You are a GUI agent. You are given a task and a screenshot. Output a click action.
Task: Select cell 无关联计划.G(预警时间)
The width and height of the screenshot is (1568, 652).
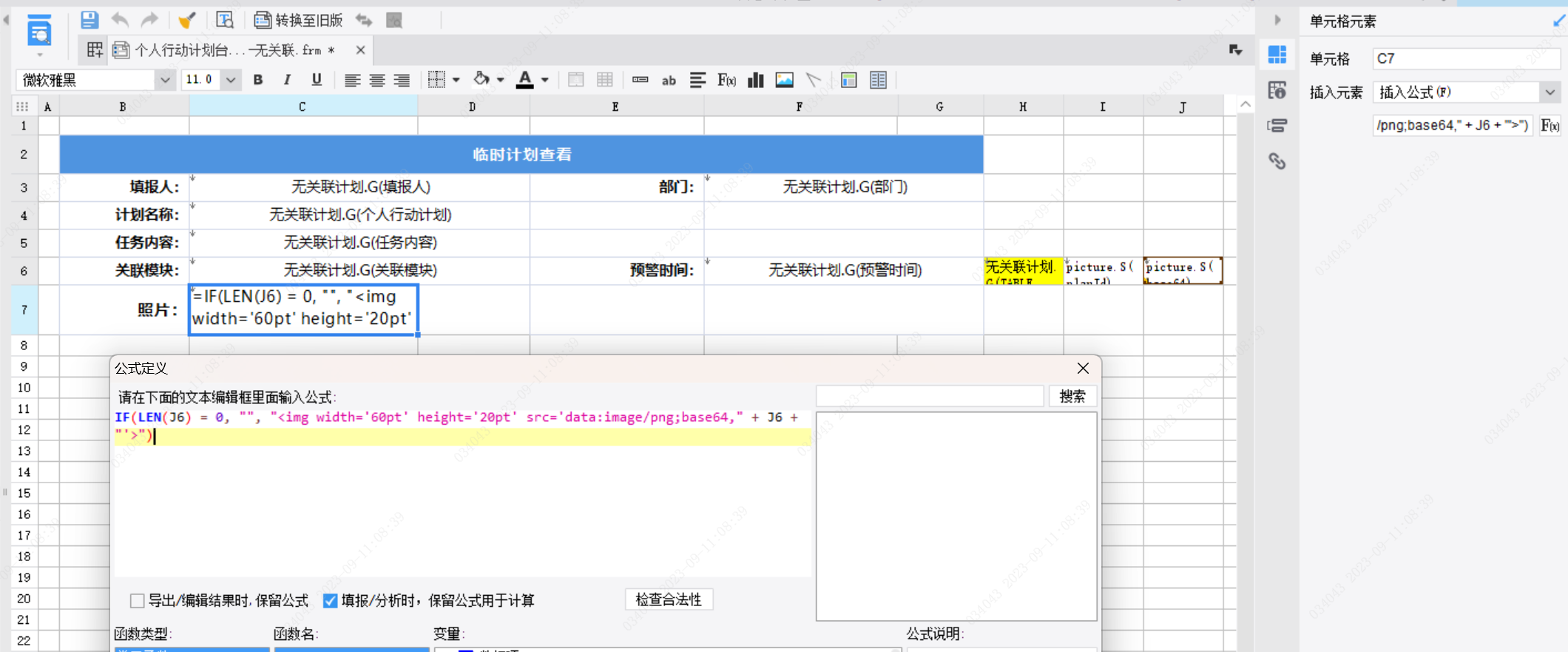click(x=844, y=270)
